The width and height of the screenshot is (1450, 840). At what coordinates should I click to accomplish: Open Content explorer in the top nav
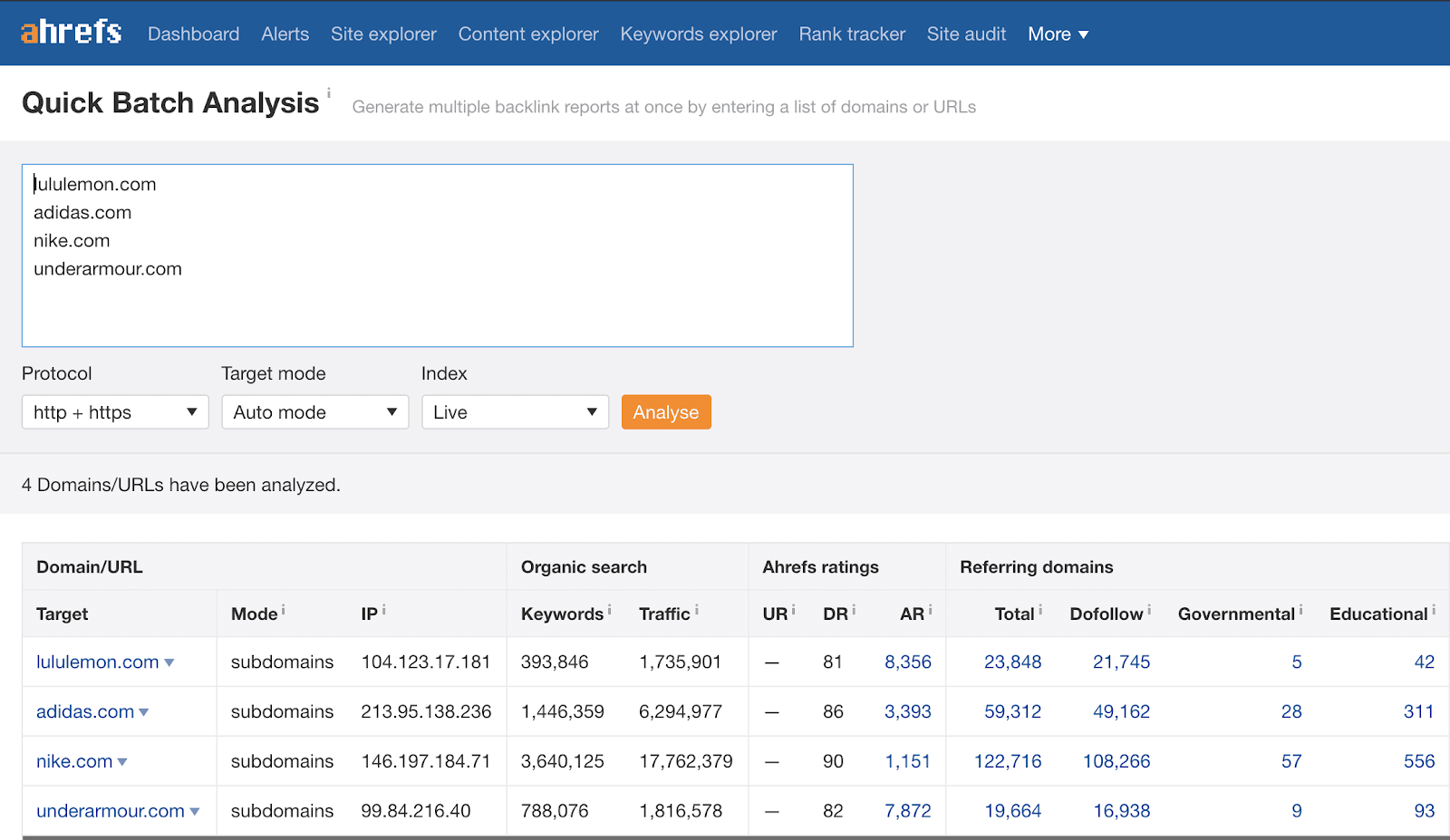click(x=528, y=34)
